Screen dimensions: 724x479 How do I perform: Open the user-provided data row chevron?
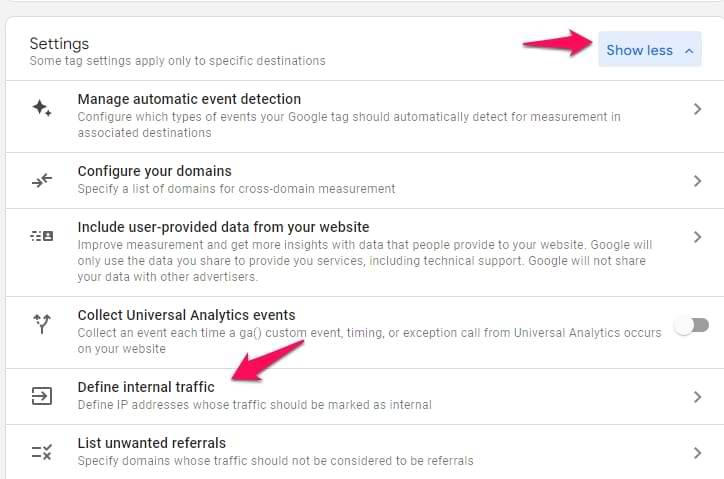point(697,237)
